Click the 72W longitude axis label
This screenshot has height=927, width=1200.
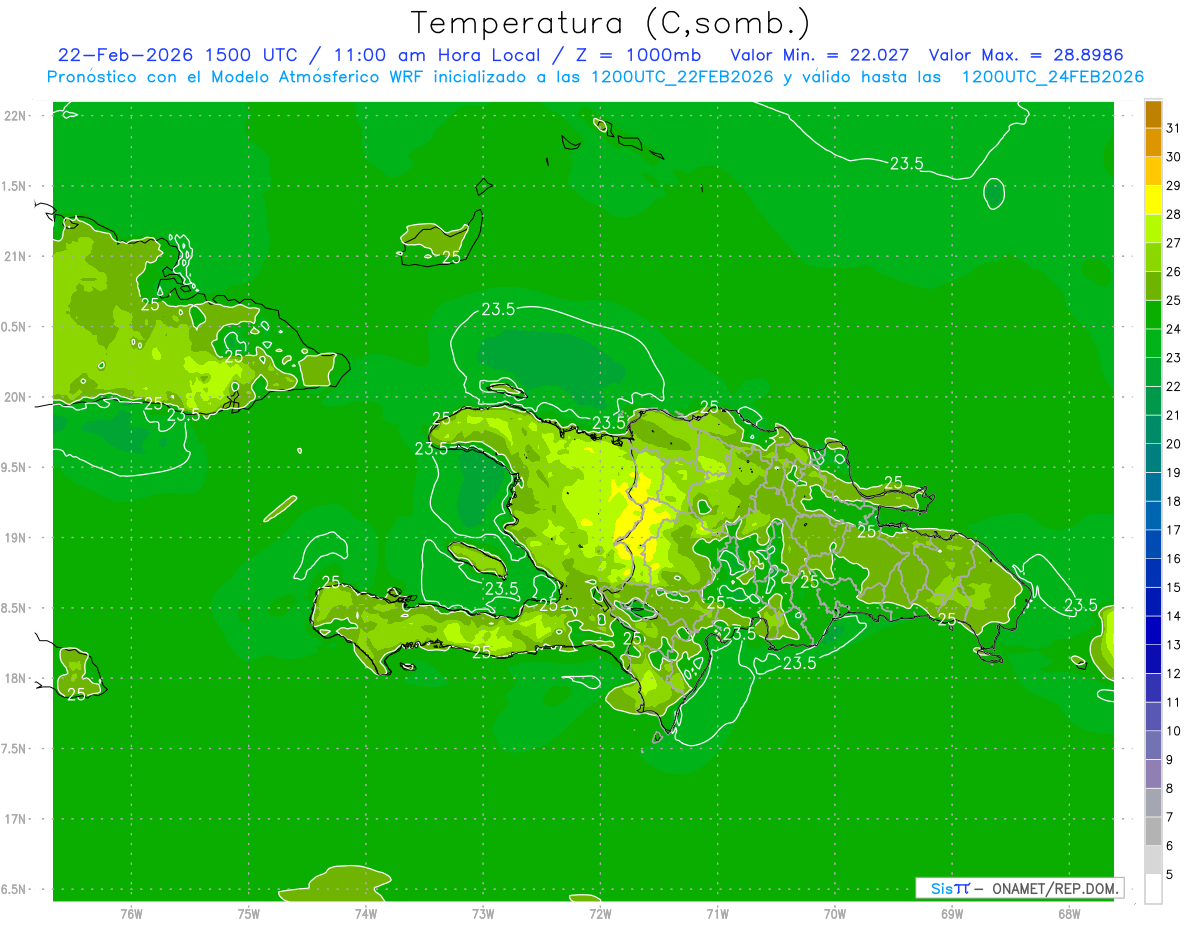pos(600,914)
